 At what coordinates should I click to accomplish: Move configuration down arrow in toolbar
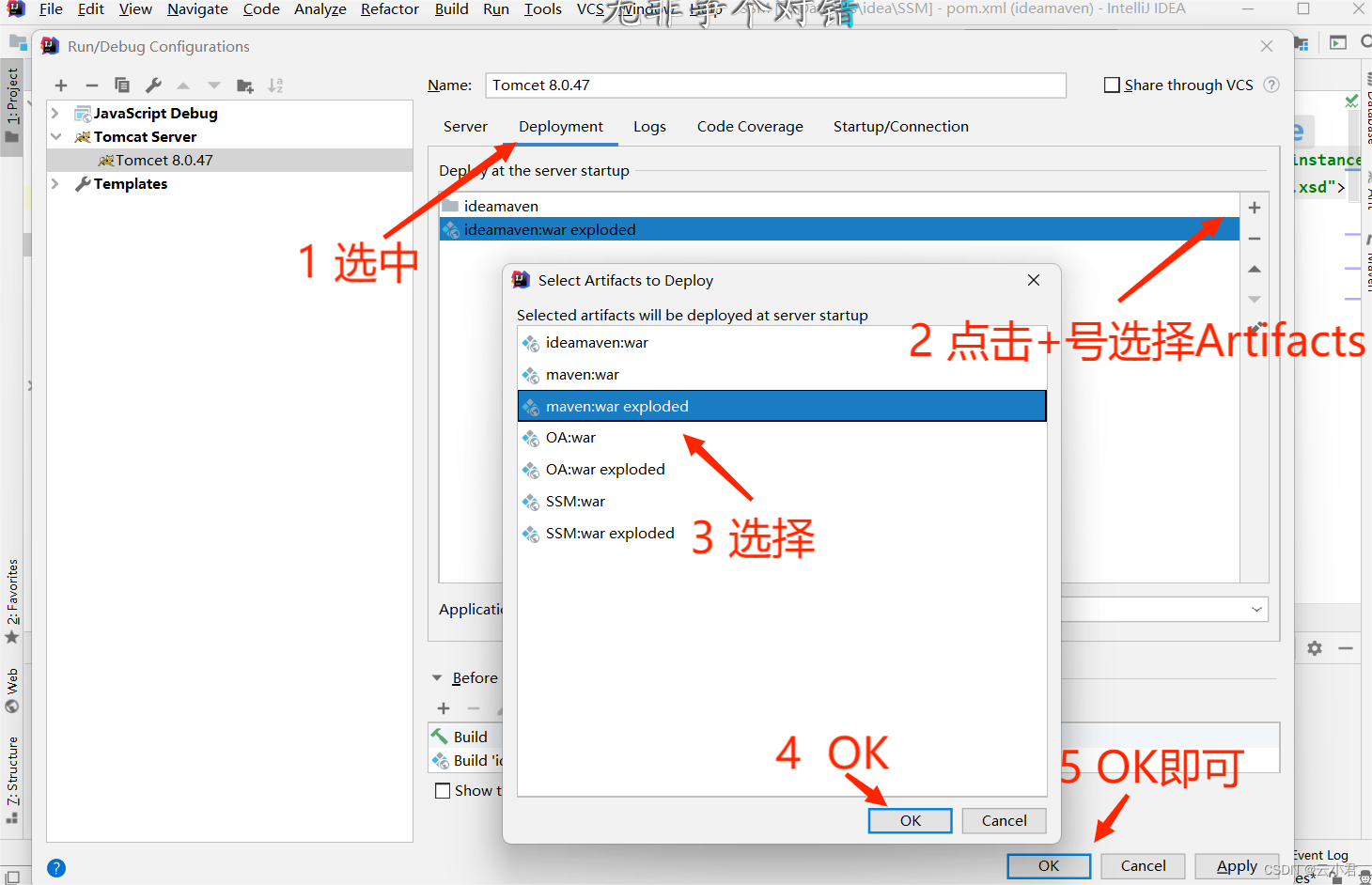pos(214,85)
